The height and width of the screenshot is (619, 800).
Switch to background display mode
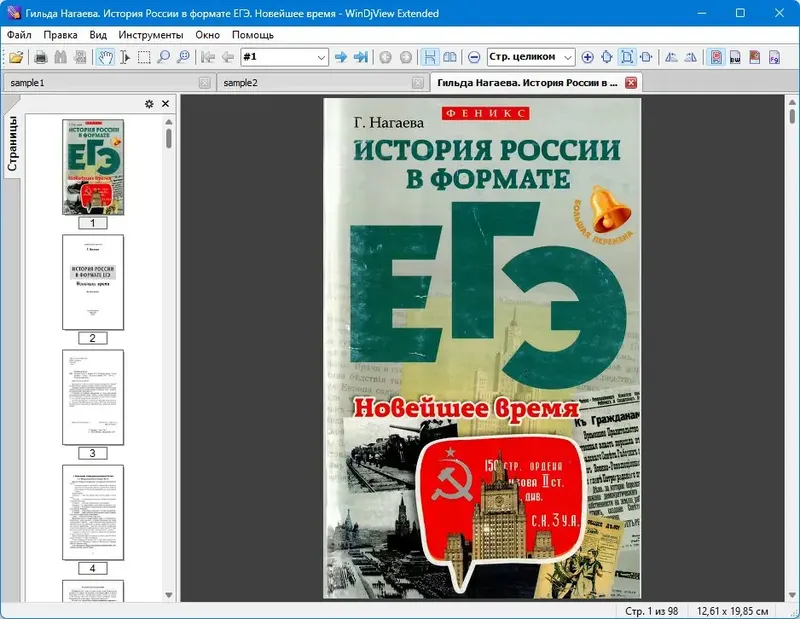(755, 57)
